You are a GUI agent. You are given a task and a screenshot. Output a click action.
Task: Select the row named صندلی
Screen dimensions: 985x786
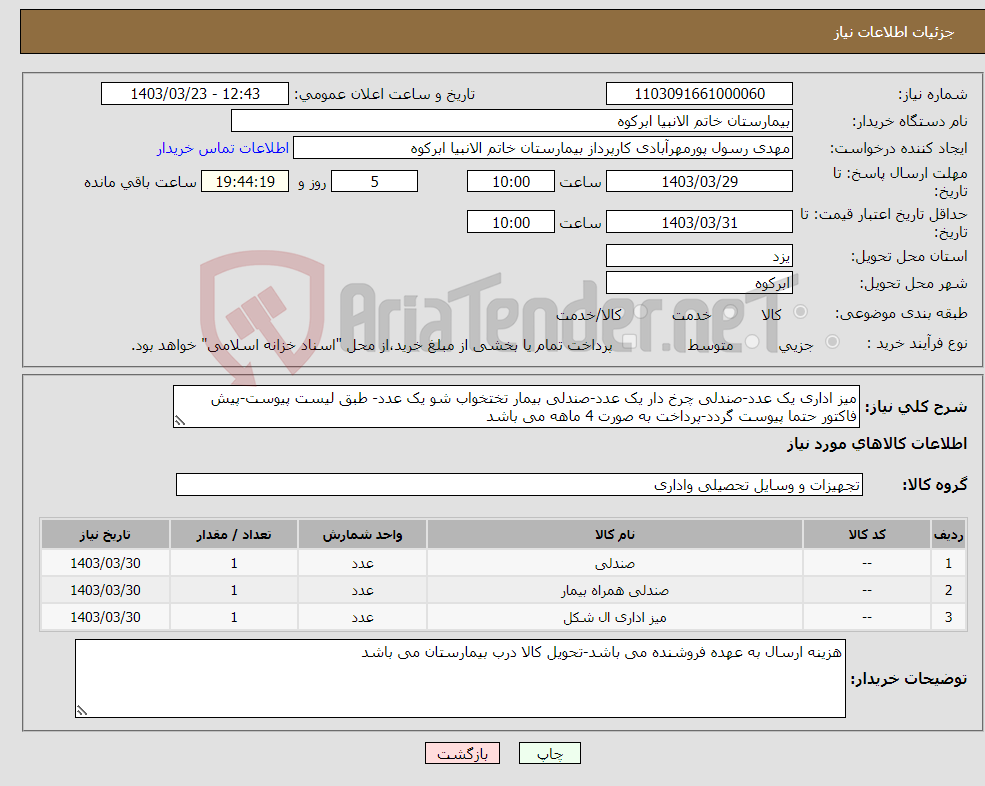(x=503, y=563)
